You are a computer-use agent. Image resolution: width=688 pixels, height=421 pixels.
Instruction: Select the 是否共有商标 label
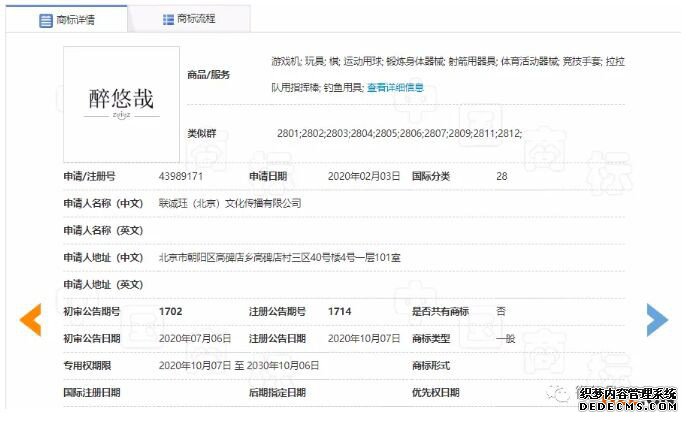440,312
